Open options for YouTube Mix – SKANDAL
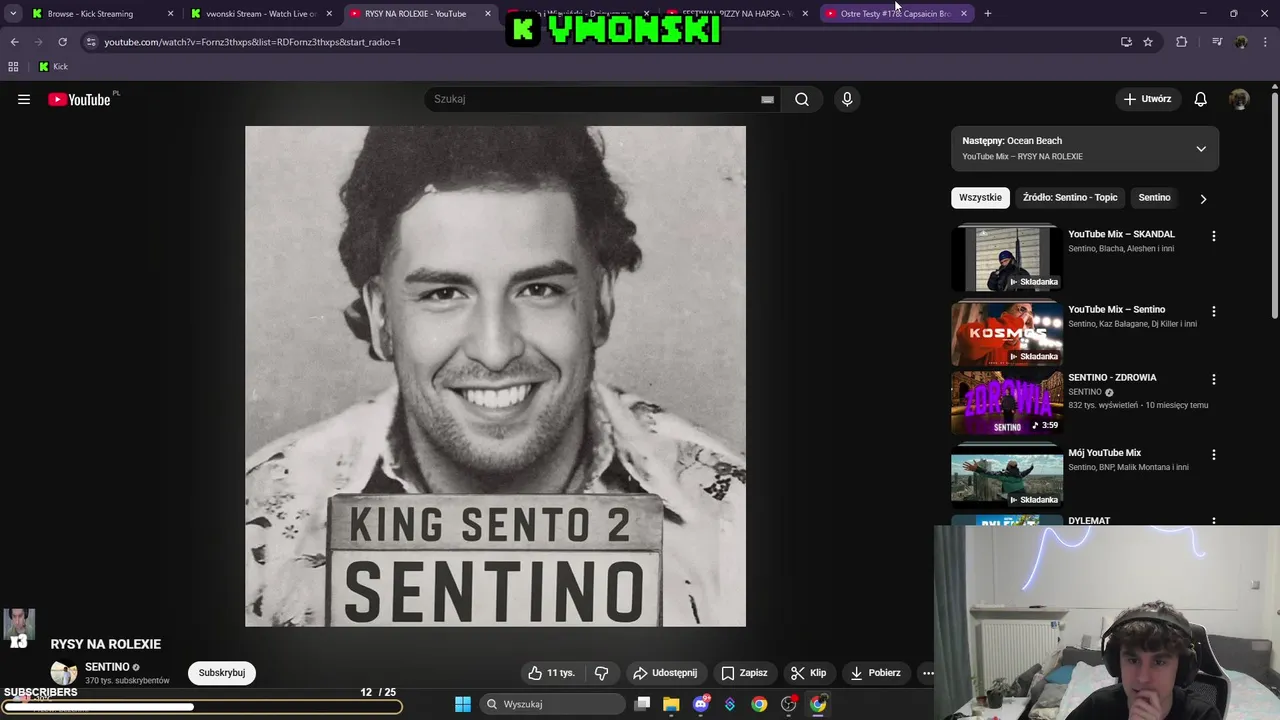 tap(1214, 236)
